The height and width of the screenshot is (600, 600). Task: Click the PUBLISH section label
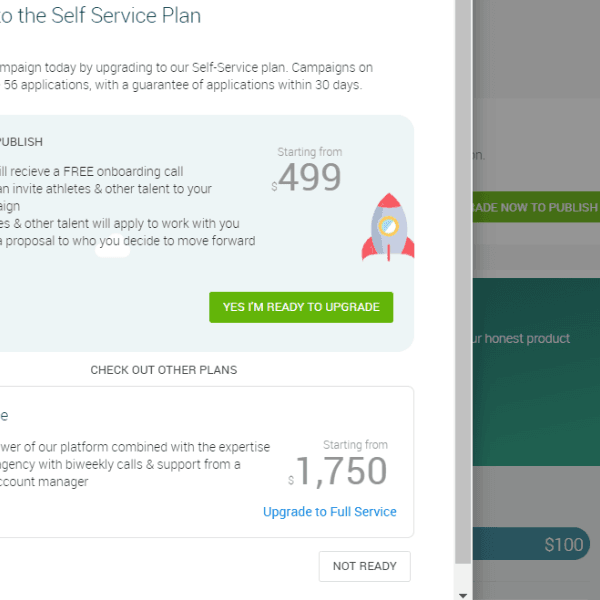point(20,142)
